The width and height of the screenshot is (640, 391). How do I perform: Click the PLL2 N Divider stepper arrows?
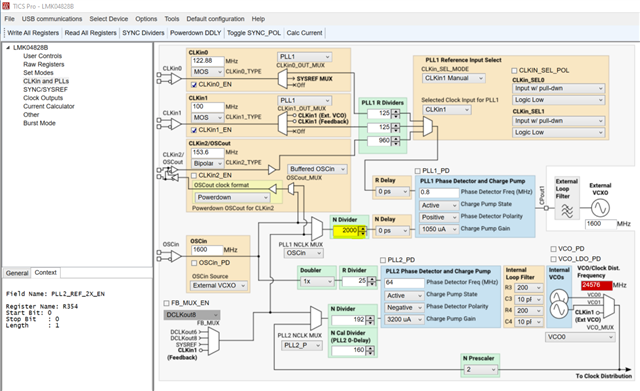(370, 320)
